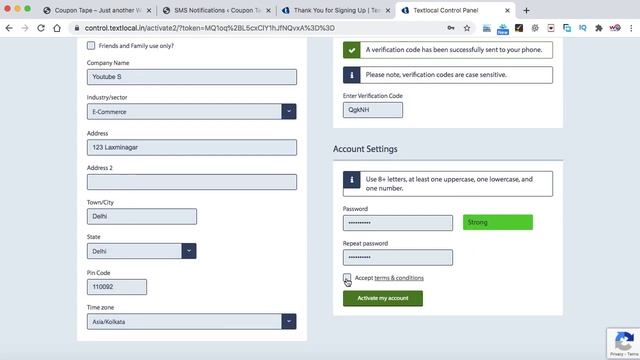Screen dimensions: 640x360
Task: Close the SMS Notifications tab
Action: [x=268, y=11]
